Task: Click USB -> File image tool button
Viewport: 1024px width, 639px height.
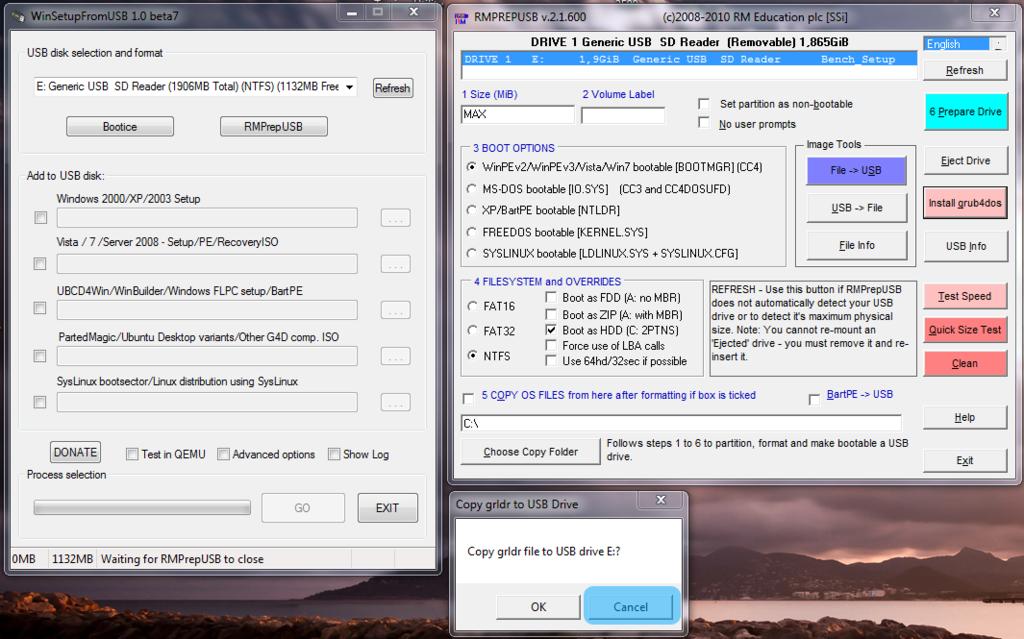Action: tap(856, 208)
